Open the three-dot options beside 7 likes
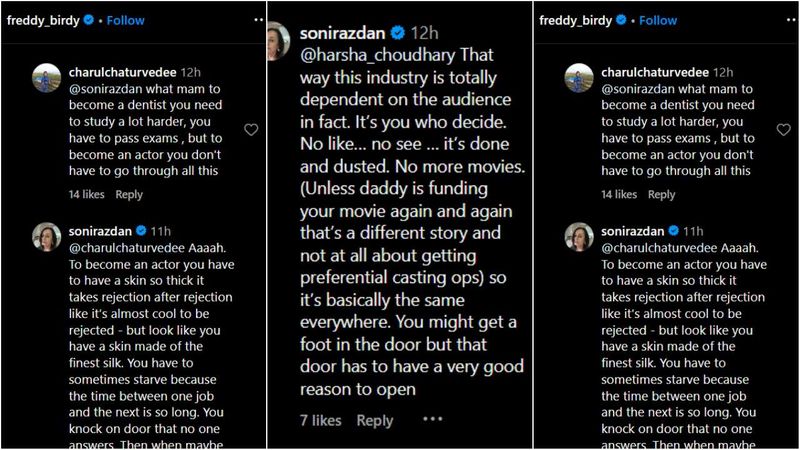This screenshot has height=450, width=800. 432,420
